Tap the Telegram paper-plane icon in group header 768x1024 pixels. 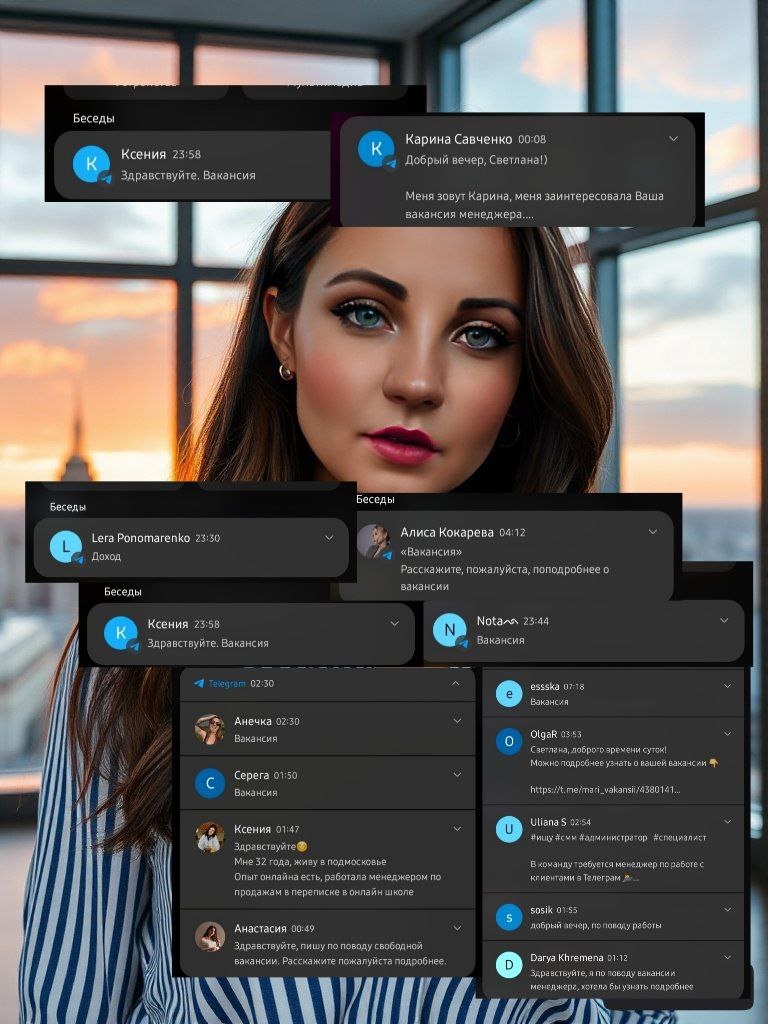point(199,683)
